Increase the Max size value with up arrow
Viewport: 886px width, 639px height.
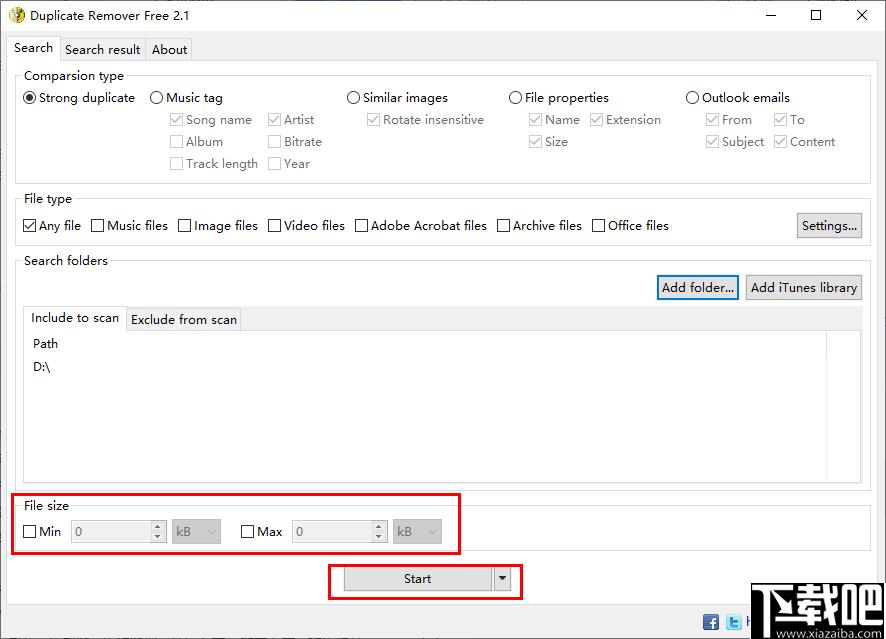click(x=379, y=527)
